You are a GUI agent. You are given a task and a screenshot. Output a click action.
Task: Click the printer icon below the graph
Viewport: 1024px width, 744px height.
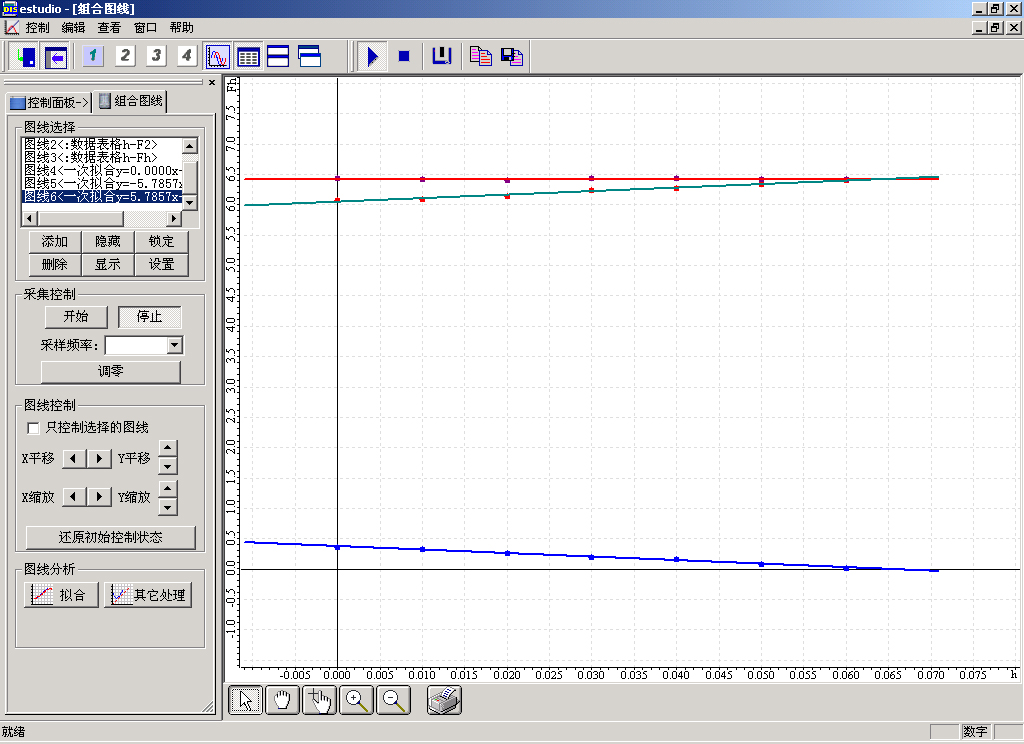coord(444,701)
